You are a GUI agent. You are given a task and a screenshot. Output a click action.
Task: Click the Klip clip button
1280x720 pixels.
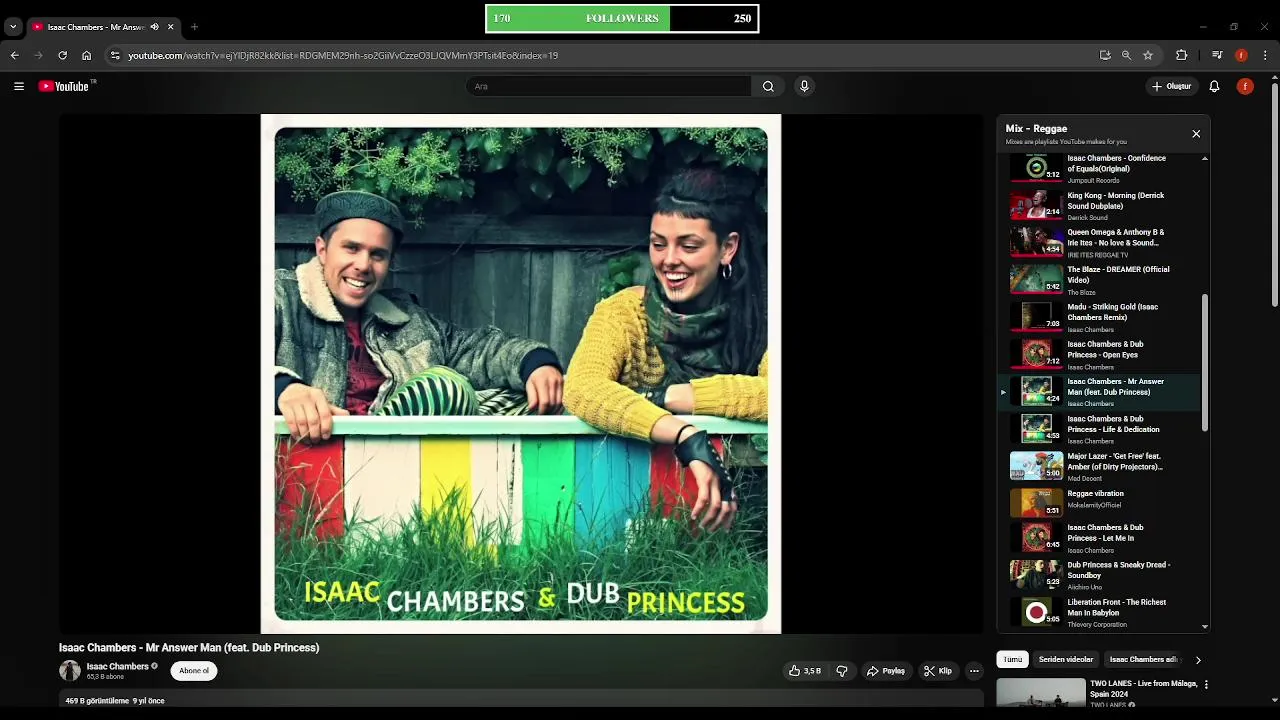pos(938,671)
